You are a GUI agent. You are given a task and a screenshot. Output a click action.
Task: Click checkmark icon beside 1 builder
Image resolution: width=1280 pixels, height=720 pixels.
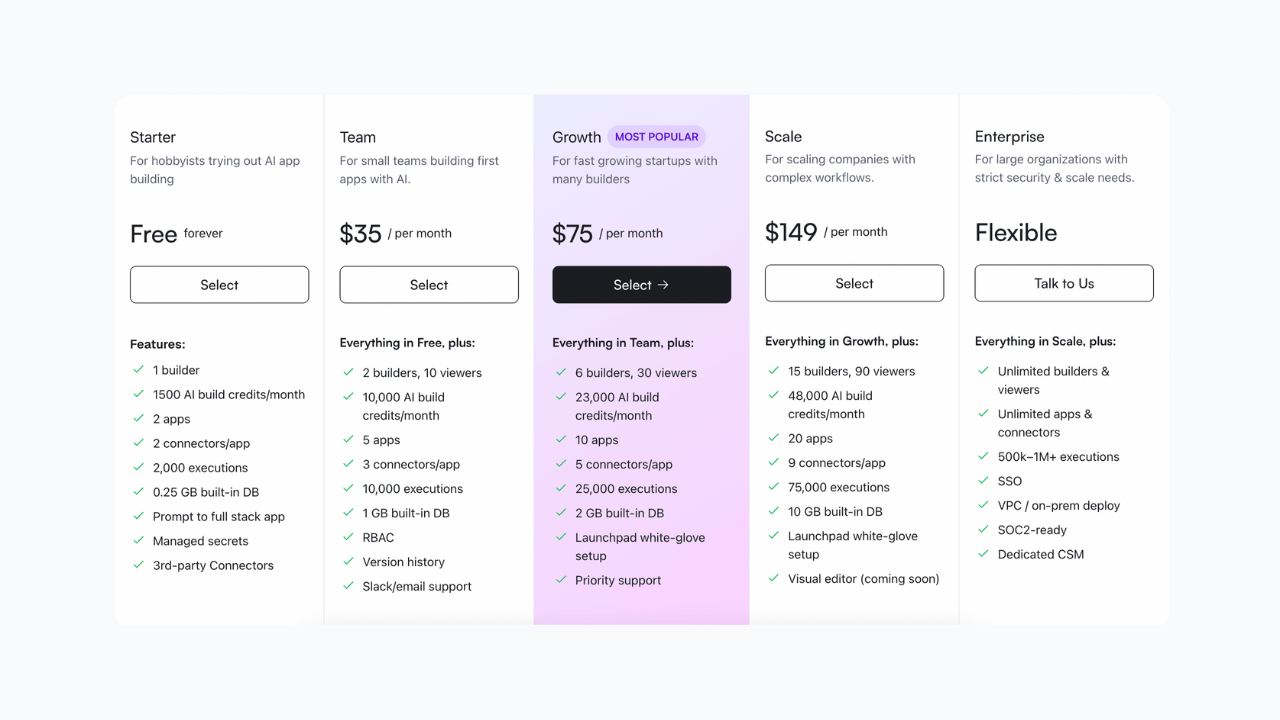139,370
